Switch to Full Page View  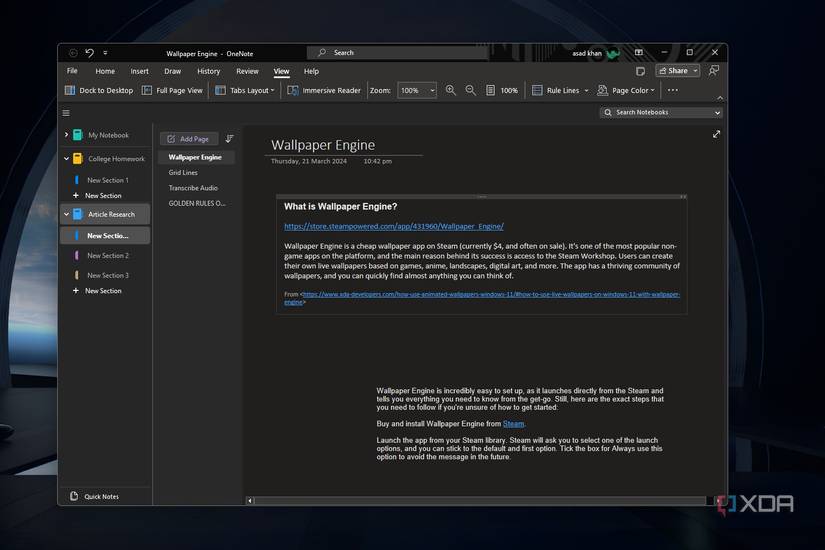(x=172, y=90)
